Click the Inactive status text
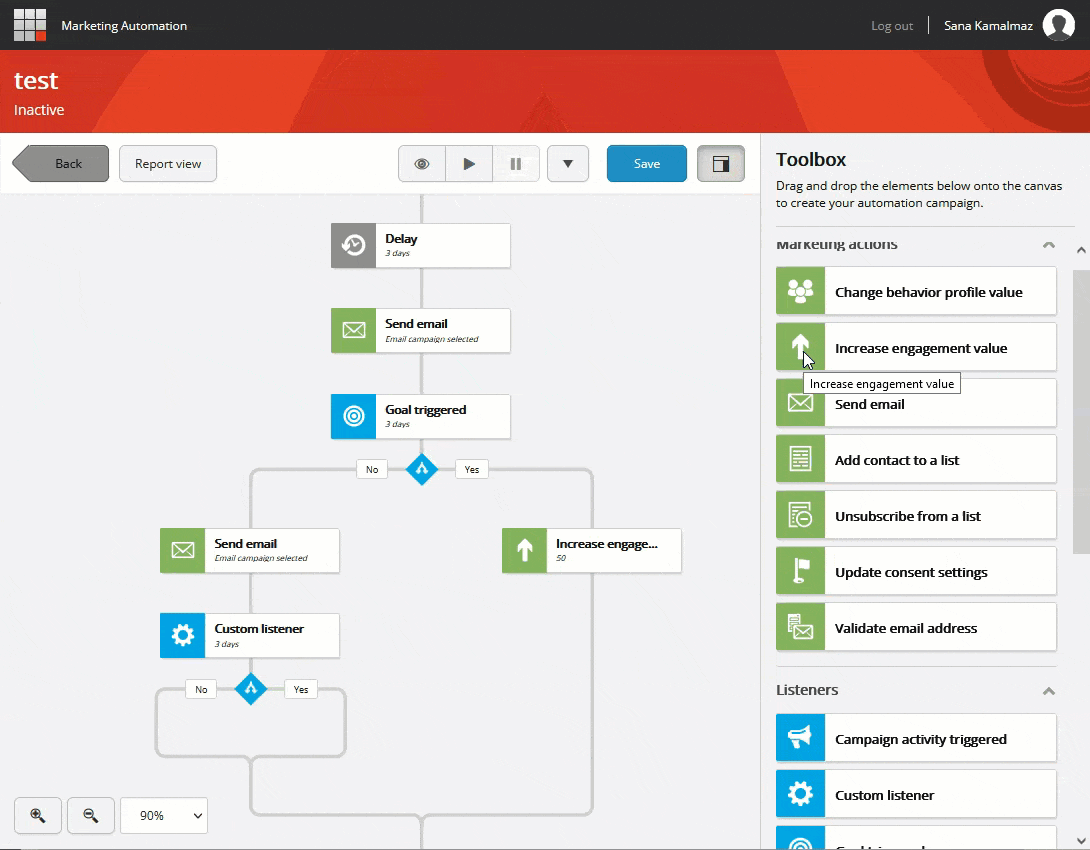The image size is (1090, 850). tap(39, 110)
